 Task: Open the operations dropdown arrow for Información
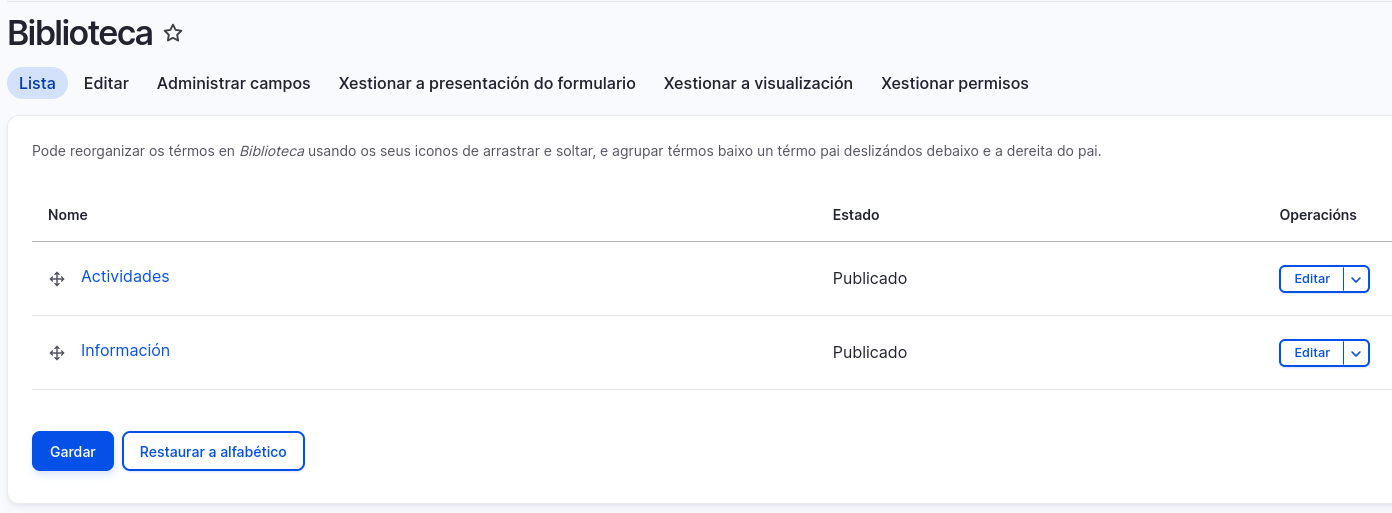[x=1356, y=353]
